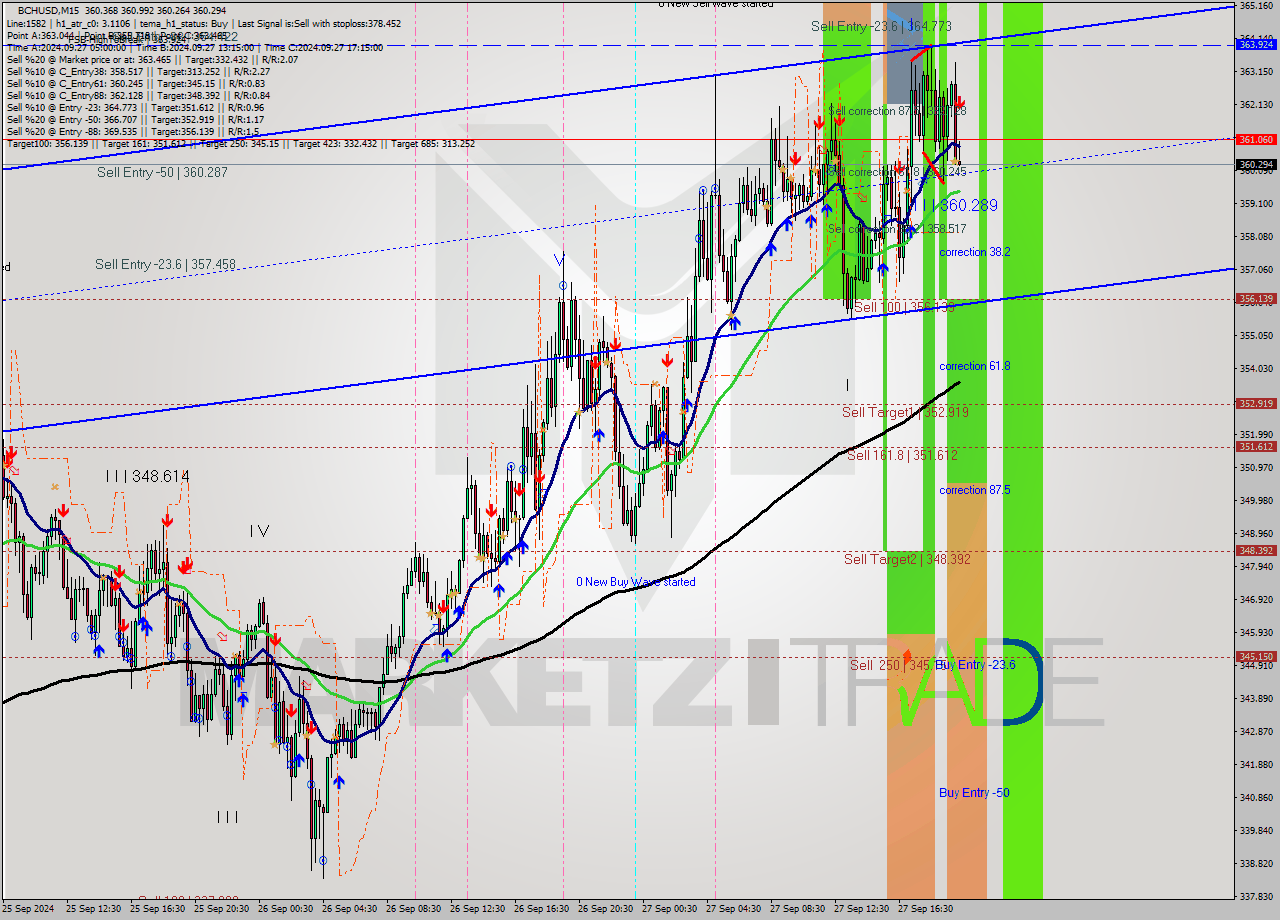Viewport: 1280px width, 920px height.
Task: Click the '27 Sep 00:30' time axis label
Action: click(669, 909)
